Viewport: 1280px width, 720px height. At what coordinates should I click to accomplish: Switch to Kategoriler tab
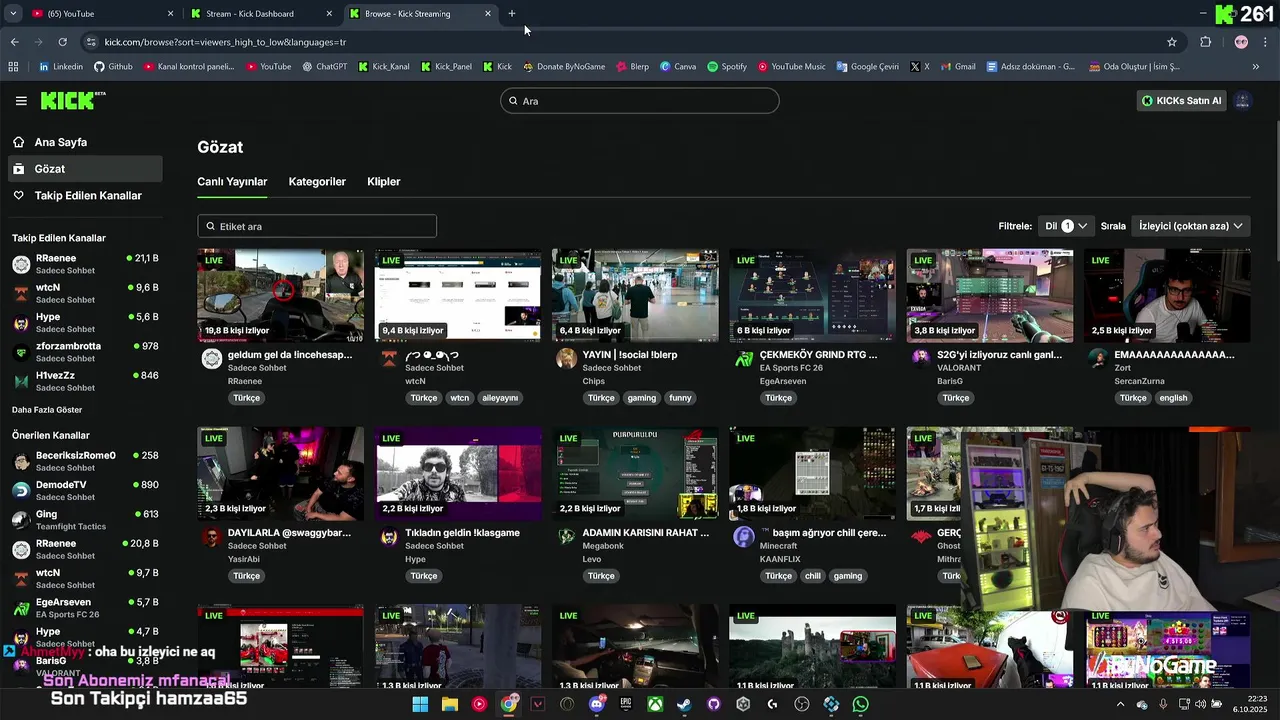pos(317,181)
